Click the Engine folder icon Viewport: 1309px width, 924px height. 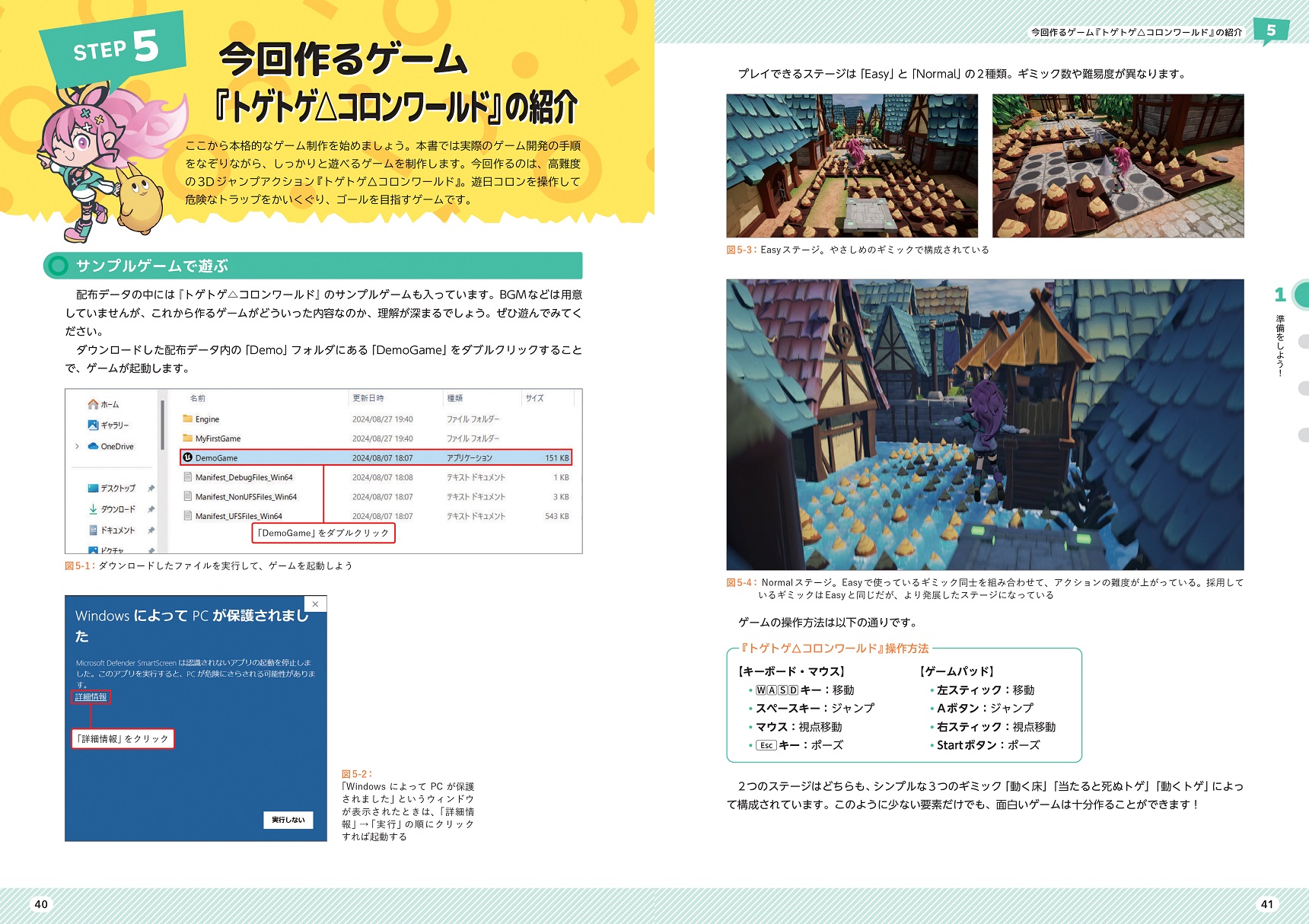point(187,419)
